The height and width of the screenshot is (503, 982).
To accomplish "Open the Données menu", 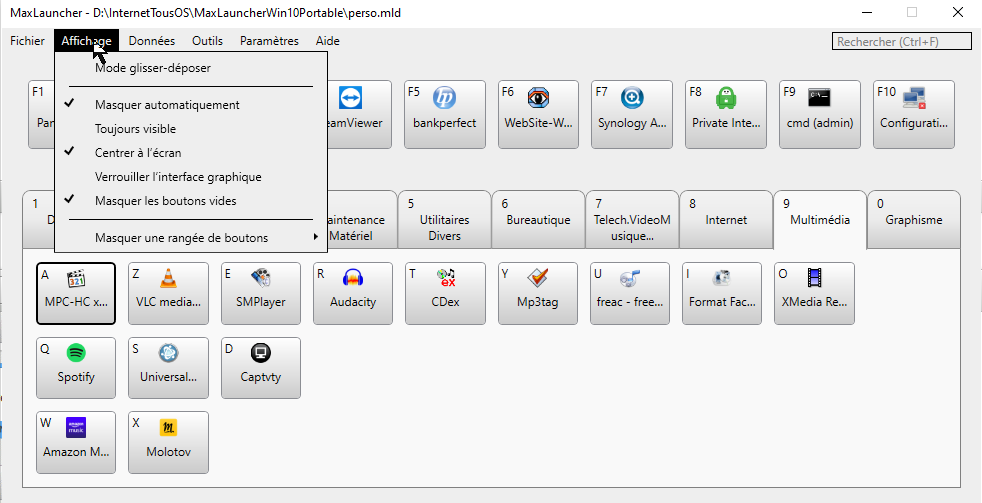I will (152, 41).
